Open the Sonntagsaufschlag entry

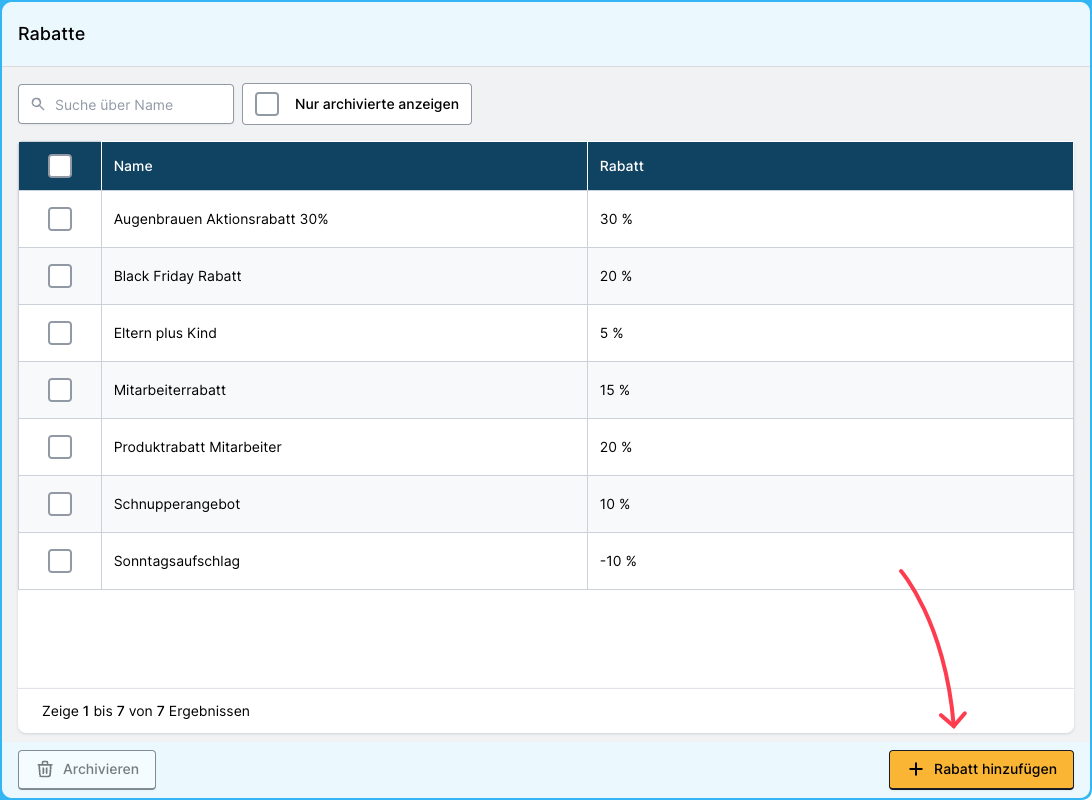177,561
